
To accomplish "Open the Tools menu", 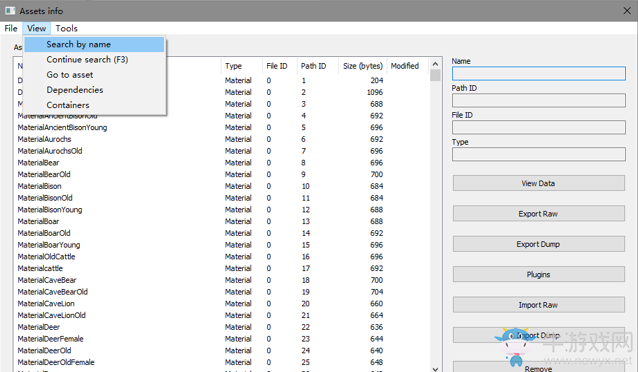I will click(66, 28).
